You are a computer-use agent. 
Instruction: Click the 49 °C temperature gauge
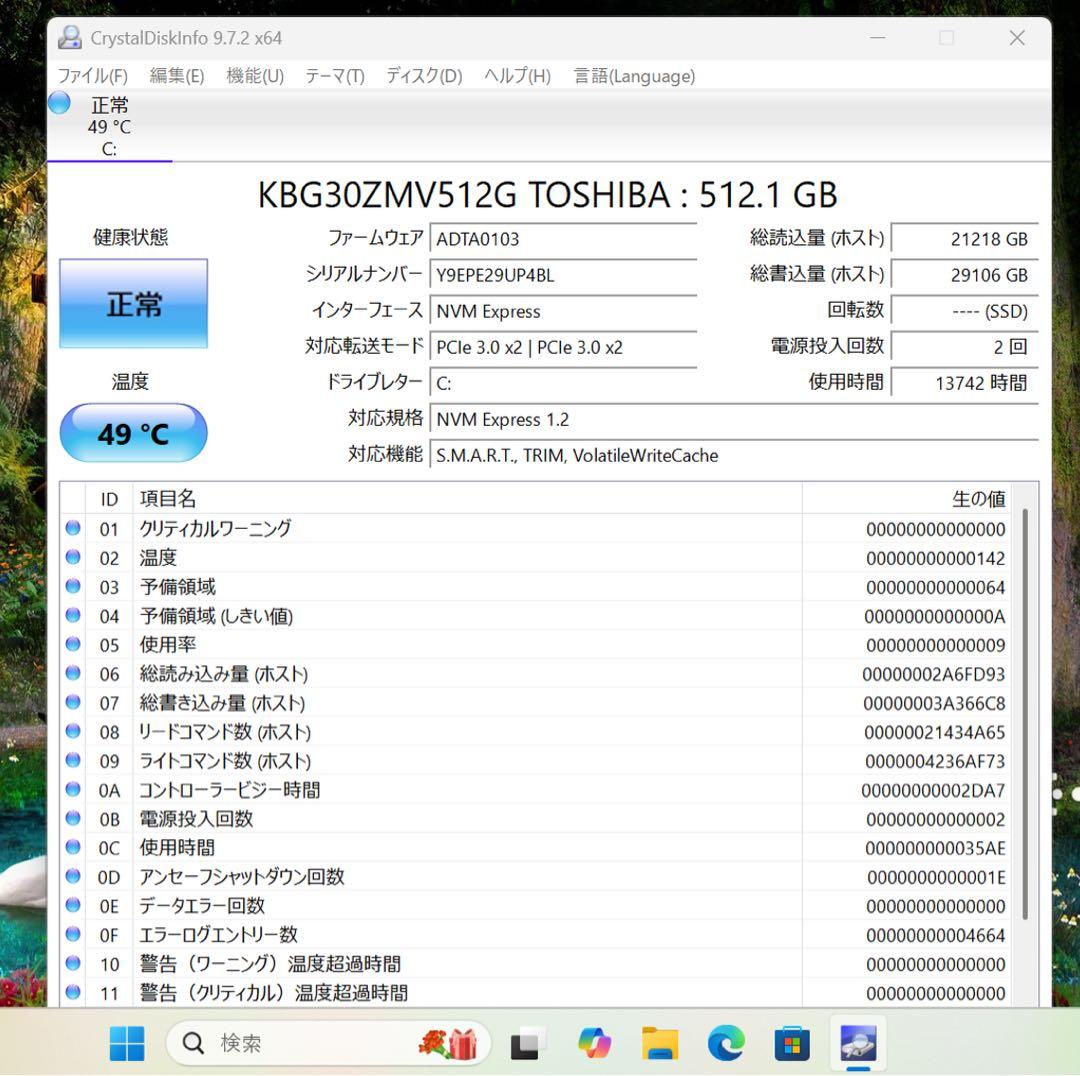point(133,432)
